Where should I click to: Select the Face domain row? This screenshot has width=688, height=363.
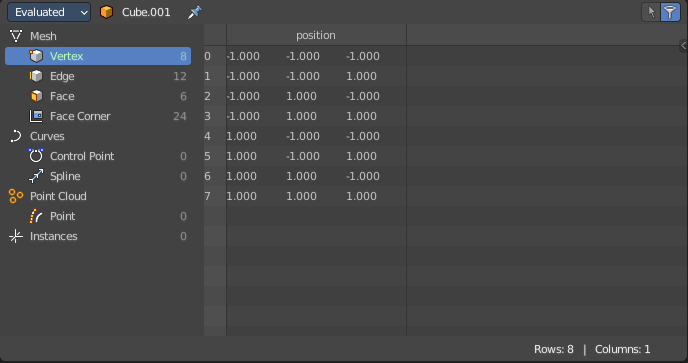click(x=98, y=96)
